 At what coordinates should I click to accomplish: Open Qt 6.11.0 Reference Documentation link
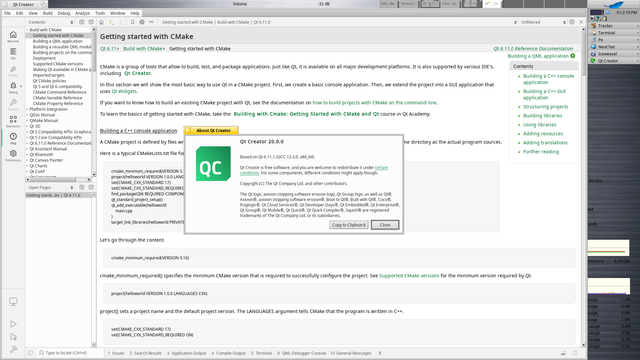coord(533,49)
